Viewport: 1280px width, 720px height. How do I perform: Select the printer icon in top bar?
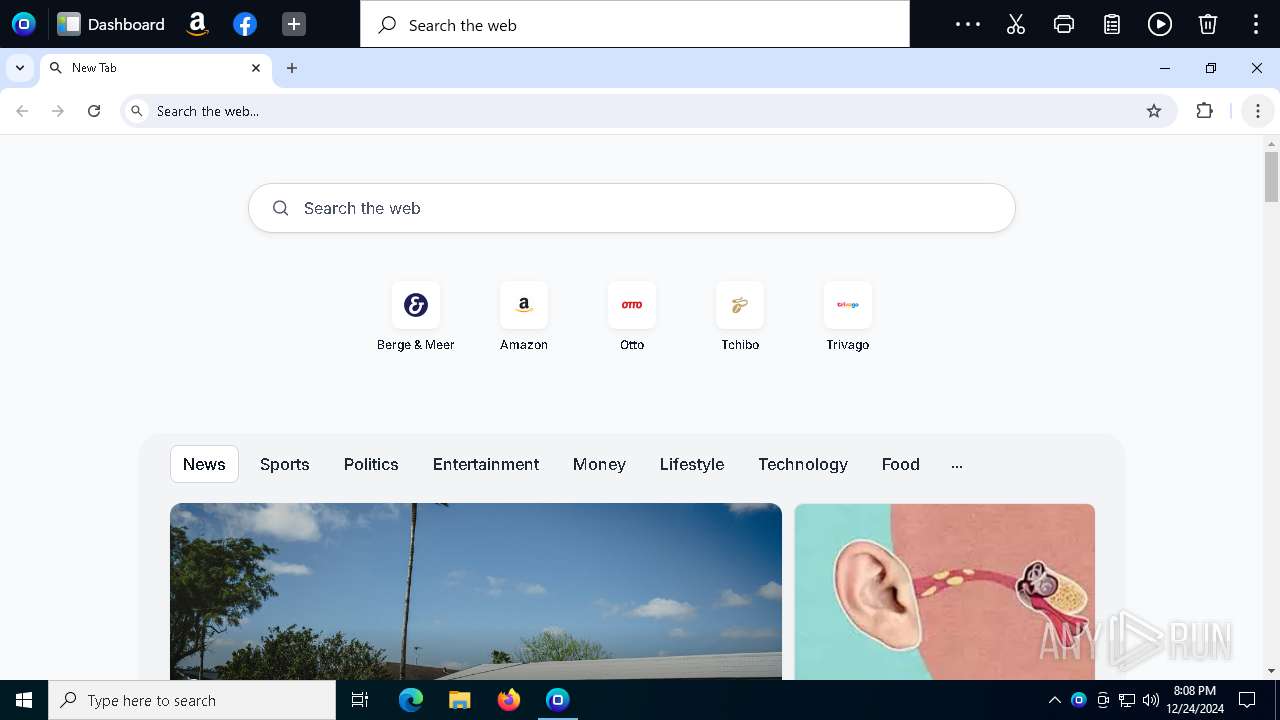pyautogui.click(x=1064, y=24)
